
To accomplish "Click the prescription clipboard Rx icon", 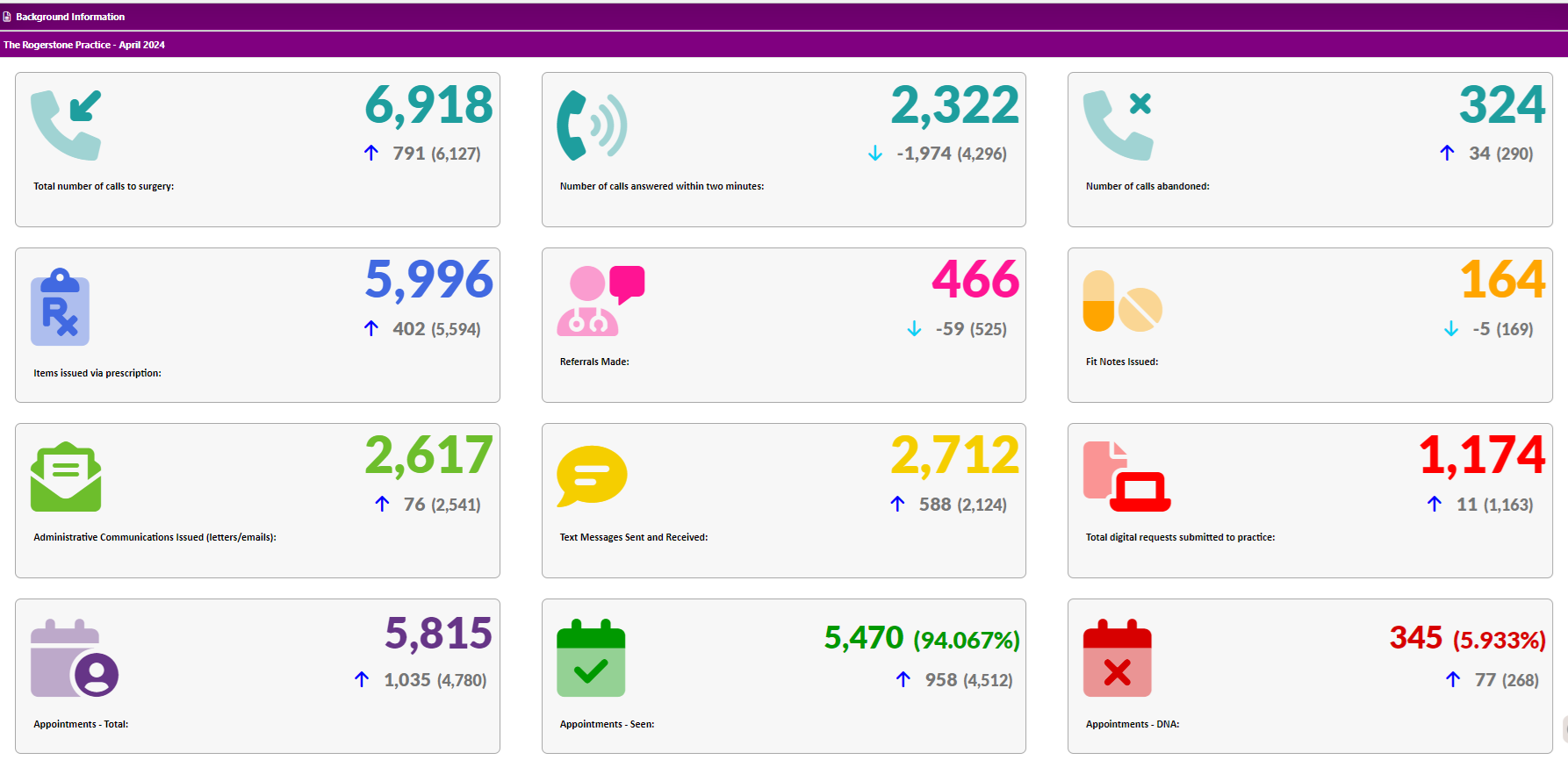I will point(61,306).
